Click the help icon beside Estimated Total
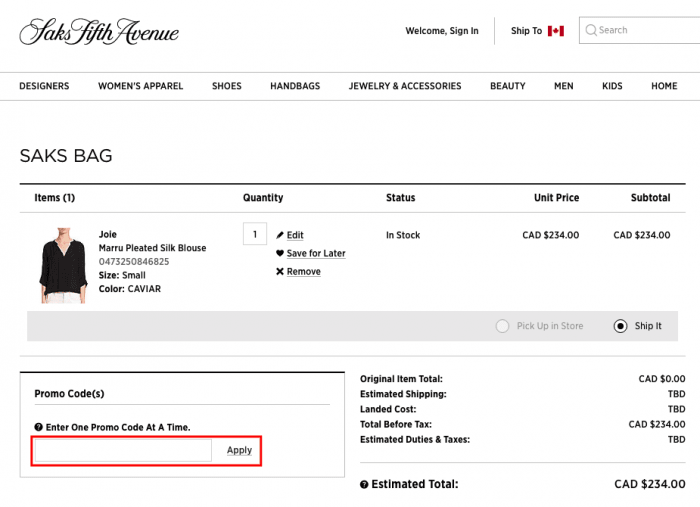Screen dimensions: 700x507 364,485
